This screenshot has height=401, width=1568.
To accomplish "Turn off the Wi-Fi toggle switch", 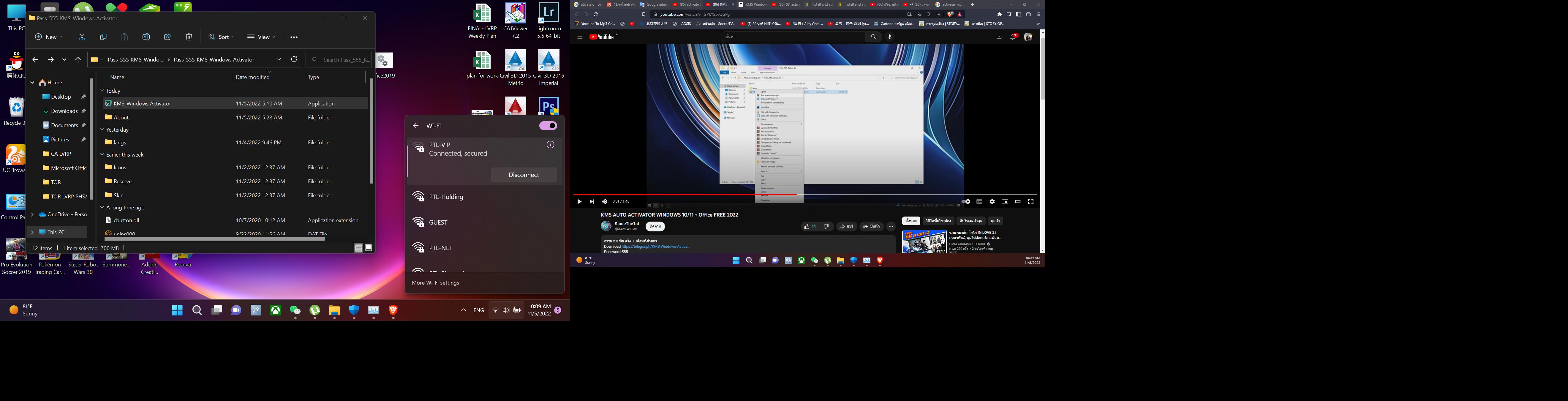I will 548,125.
